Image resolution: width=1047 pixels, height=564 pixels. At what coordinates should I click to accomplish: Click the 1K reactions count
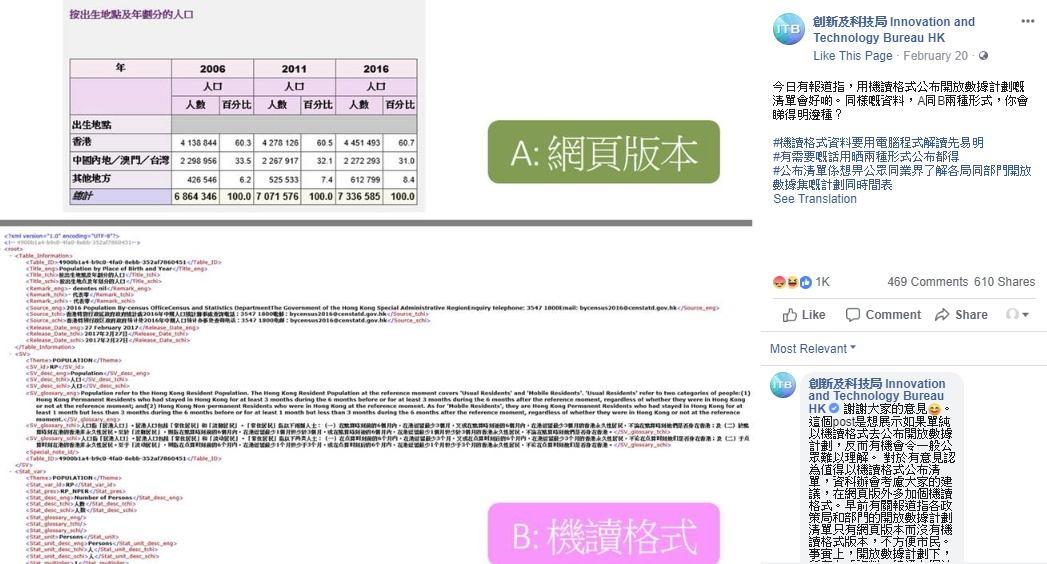[823, 282]
